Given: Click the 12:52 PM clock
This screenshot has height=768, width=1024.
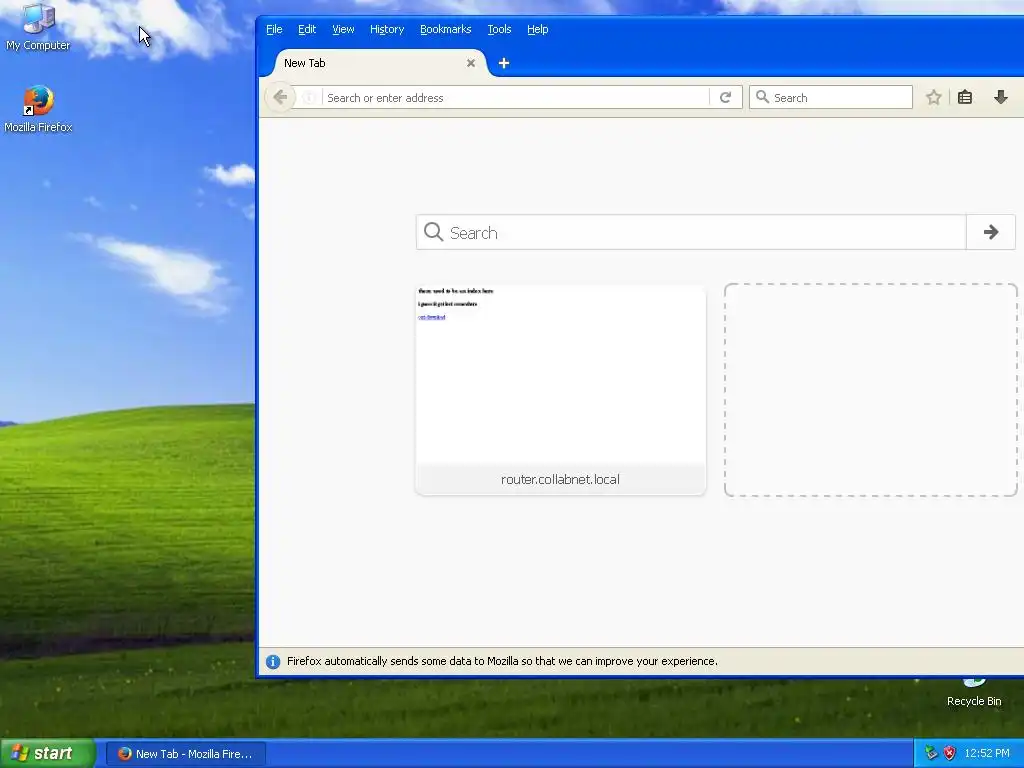Looking at the screenshot, I should pyautogui.click(x=987, y=754).
